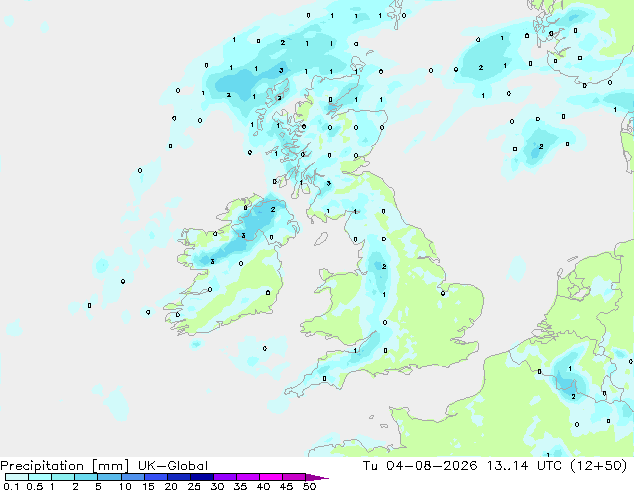The image size is (634, 490).
Task: Click the '50' legend label
Action: point(309,486)
